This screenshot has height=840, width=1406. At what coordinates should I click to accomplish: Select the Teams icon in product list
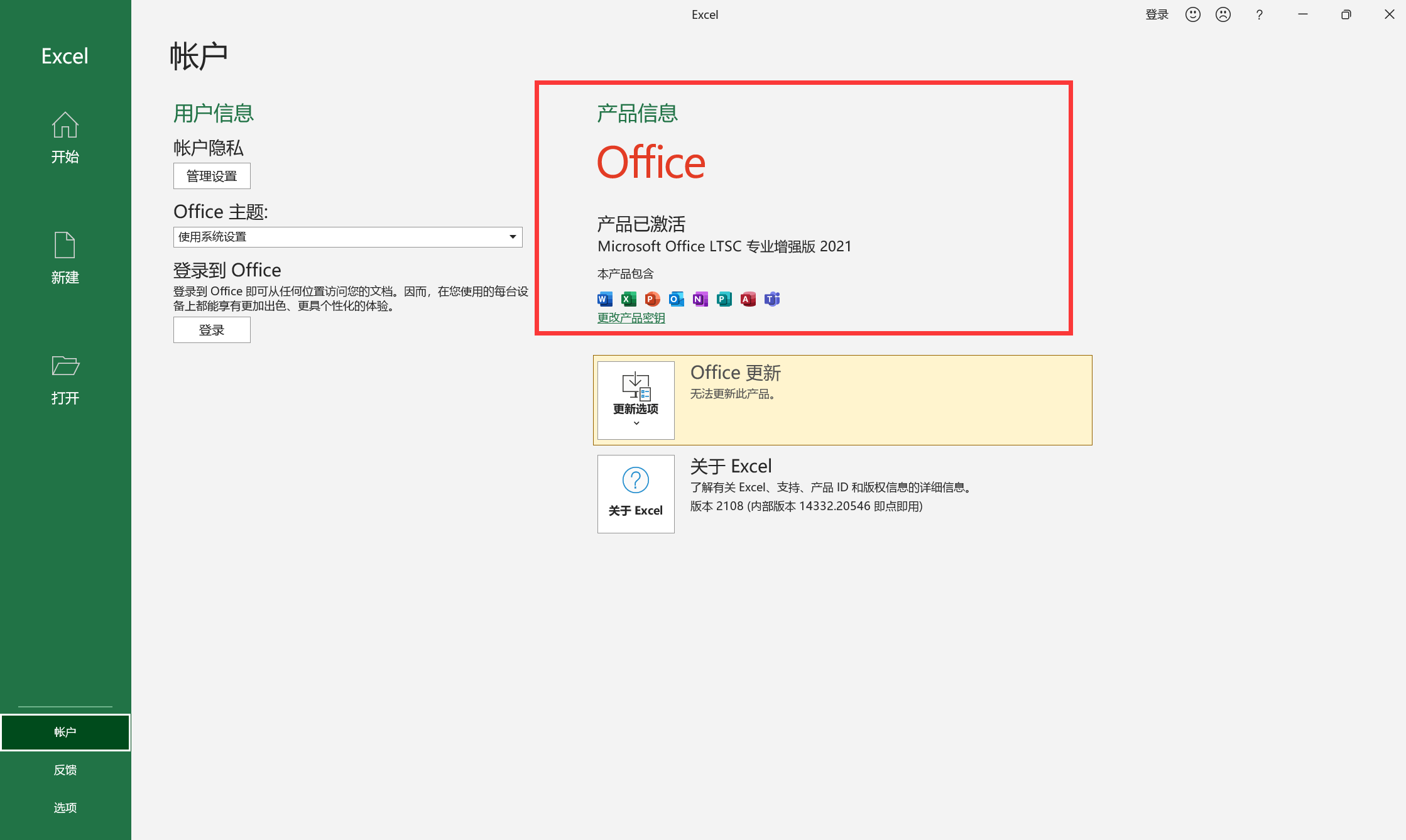(x=772, y=299)
